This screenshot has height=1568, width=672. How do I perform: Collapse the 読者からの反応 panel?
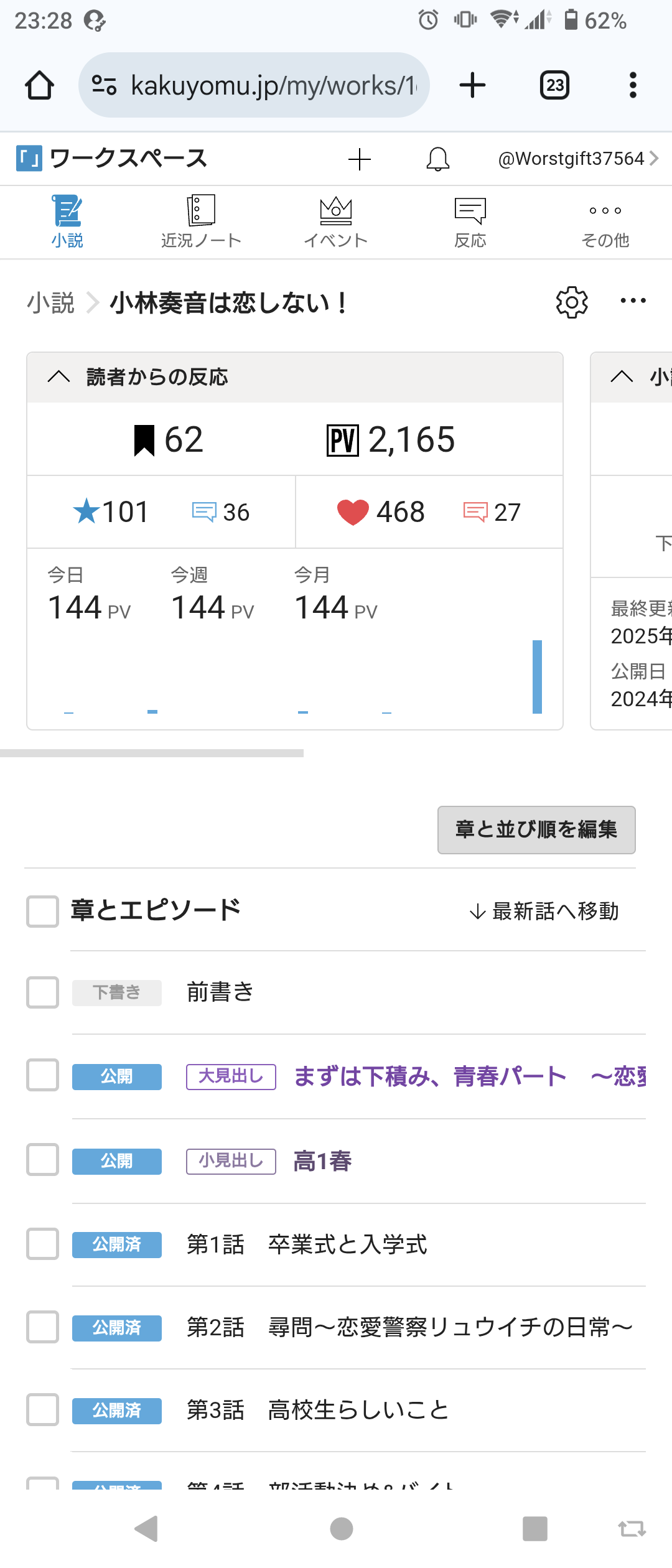(59, 376)
